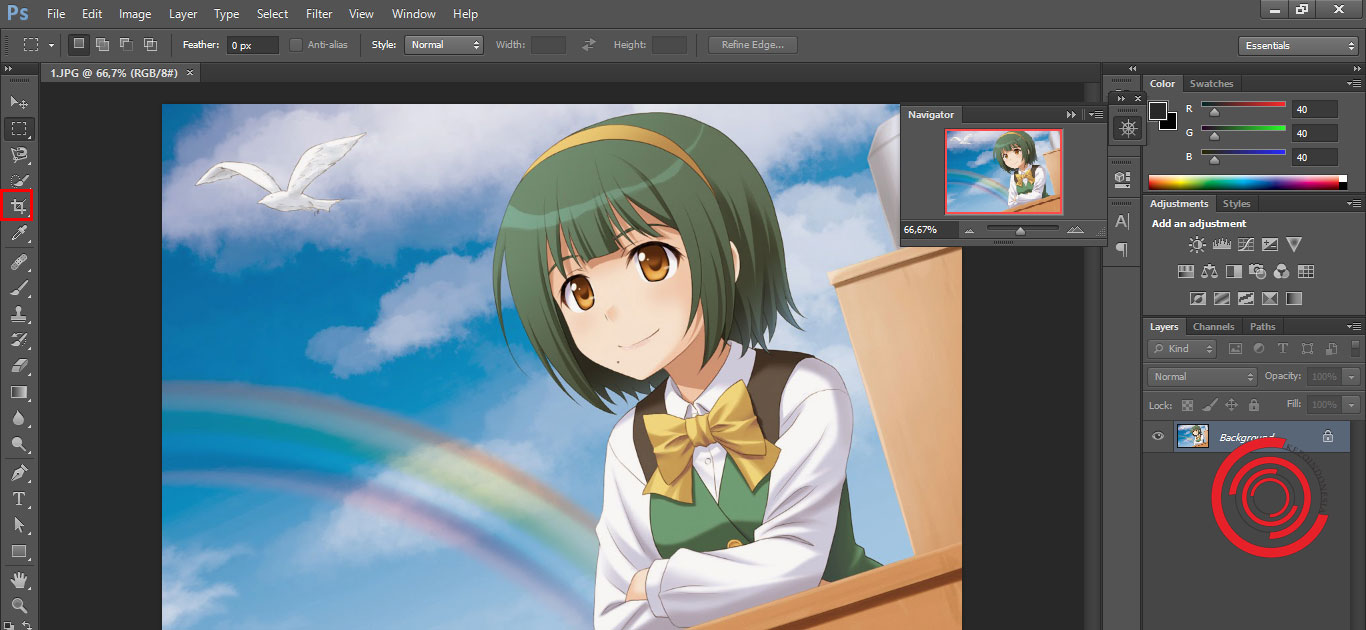The height and width of the screenshot is (630, 1366).
Task: Open the Fill dropdown arrow
Action: [1352, 405]
